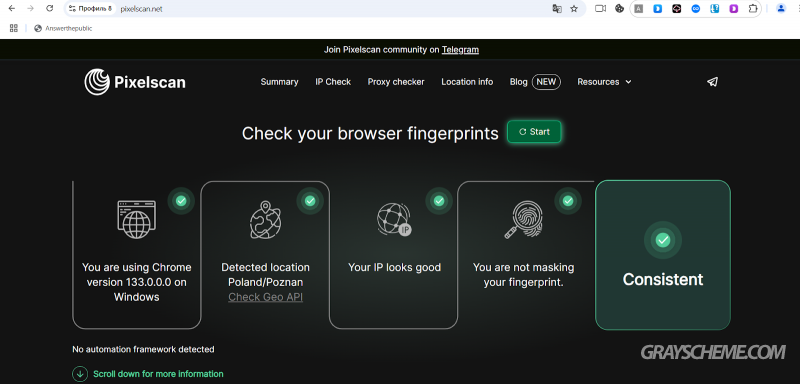The height and width of the screenshot is (384, 800).
Task: Open the Профиль 8 site info chip
Action: 90,9
